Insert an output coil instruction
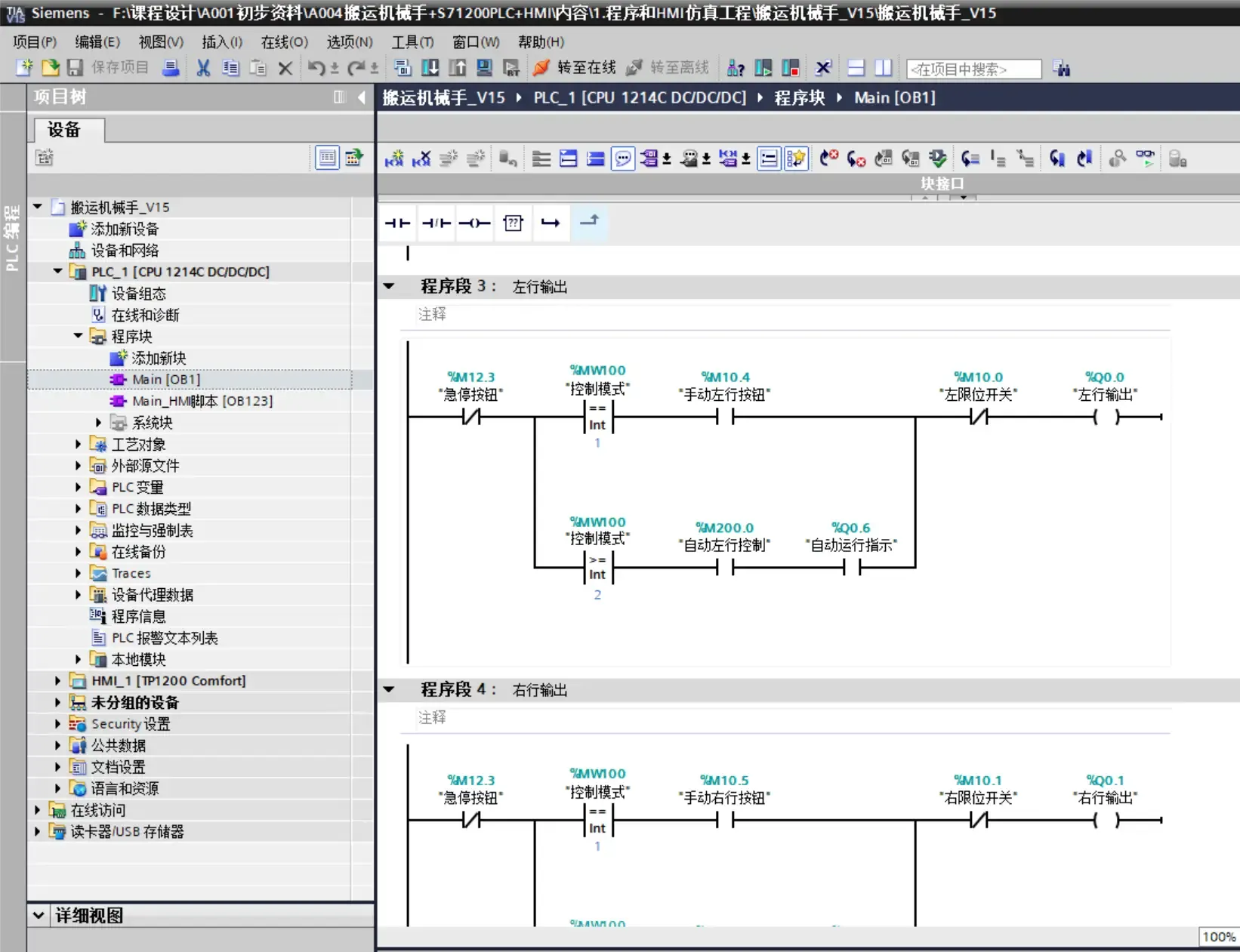The width and height of the screenshot is (1240, 952). click(474, 223)
